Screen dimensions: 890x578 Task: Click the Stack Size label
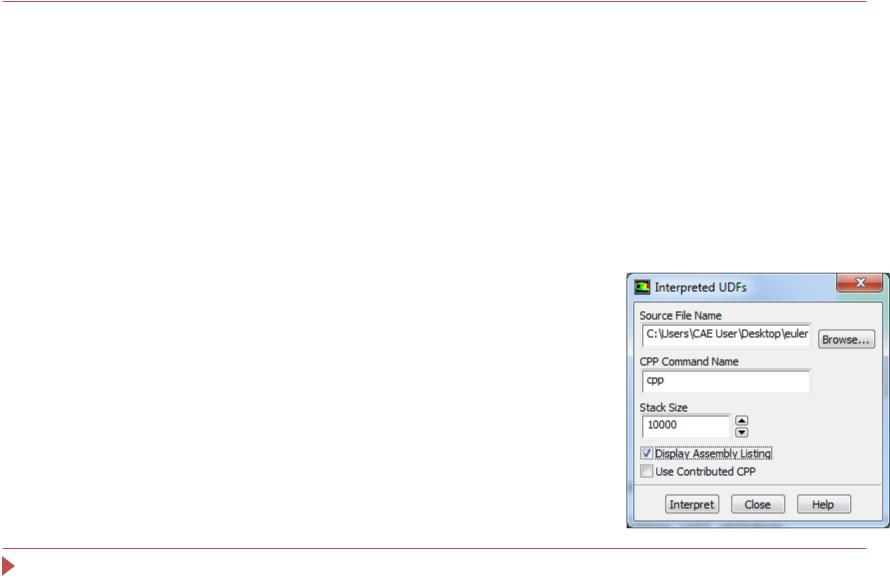pos(664,408)
